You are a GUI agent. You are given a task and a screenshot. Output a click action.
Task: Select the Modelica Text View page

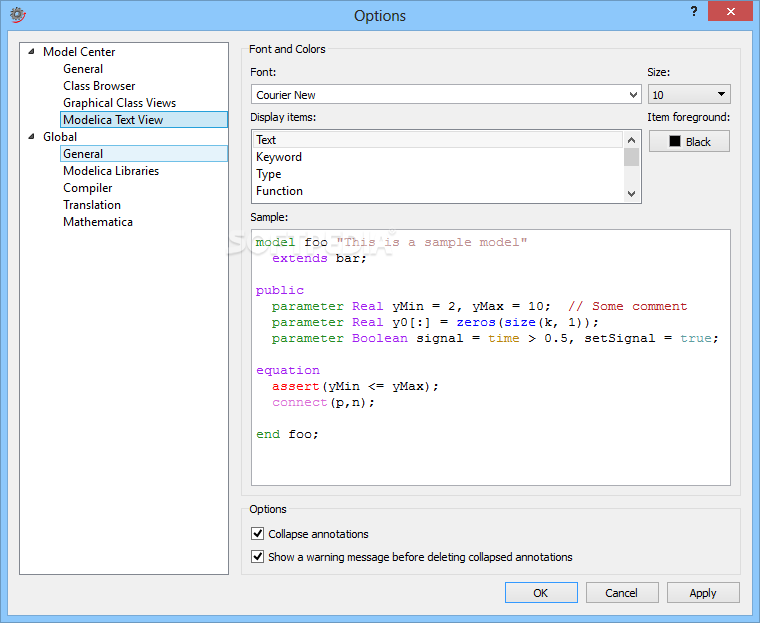point(144,120)
